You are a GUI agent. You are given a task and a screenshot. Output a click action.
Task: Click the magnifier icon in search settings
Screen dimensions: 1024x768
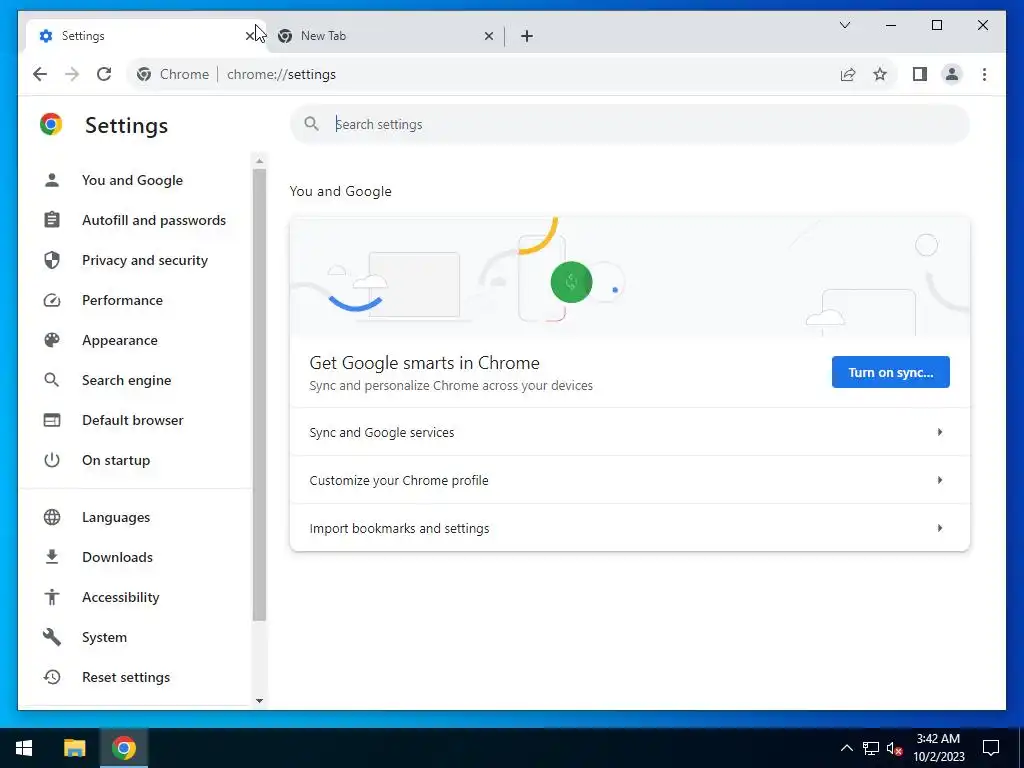pyautogui.click(x=312, y=124)
